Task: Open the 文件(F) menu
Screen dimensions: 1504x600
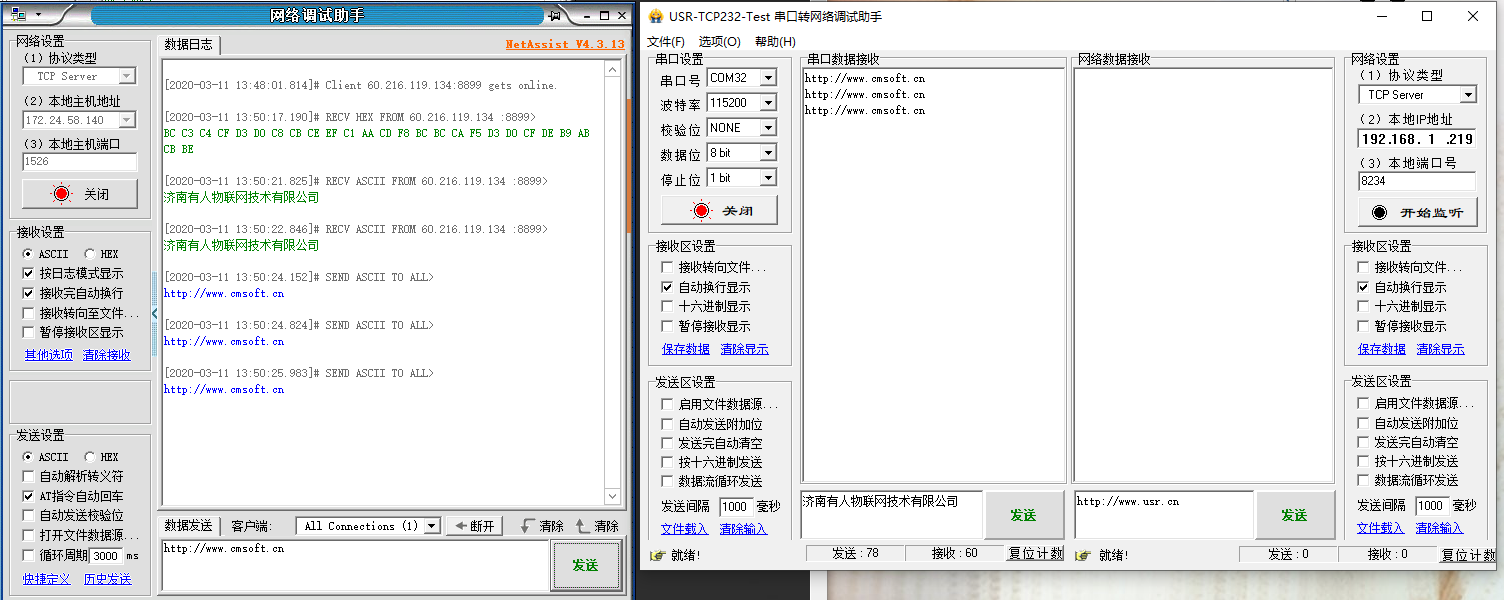Action: point(666,42)
